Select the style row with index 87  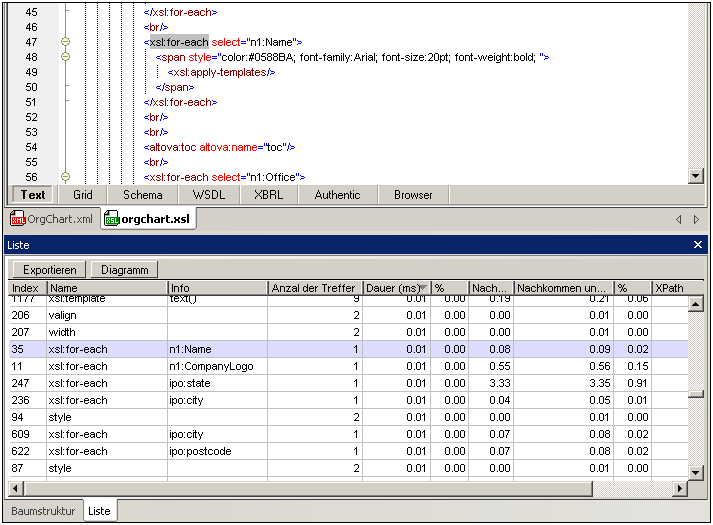[x=348, y=468]
